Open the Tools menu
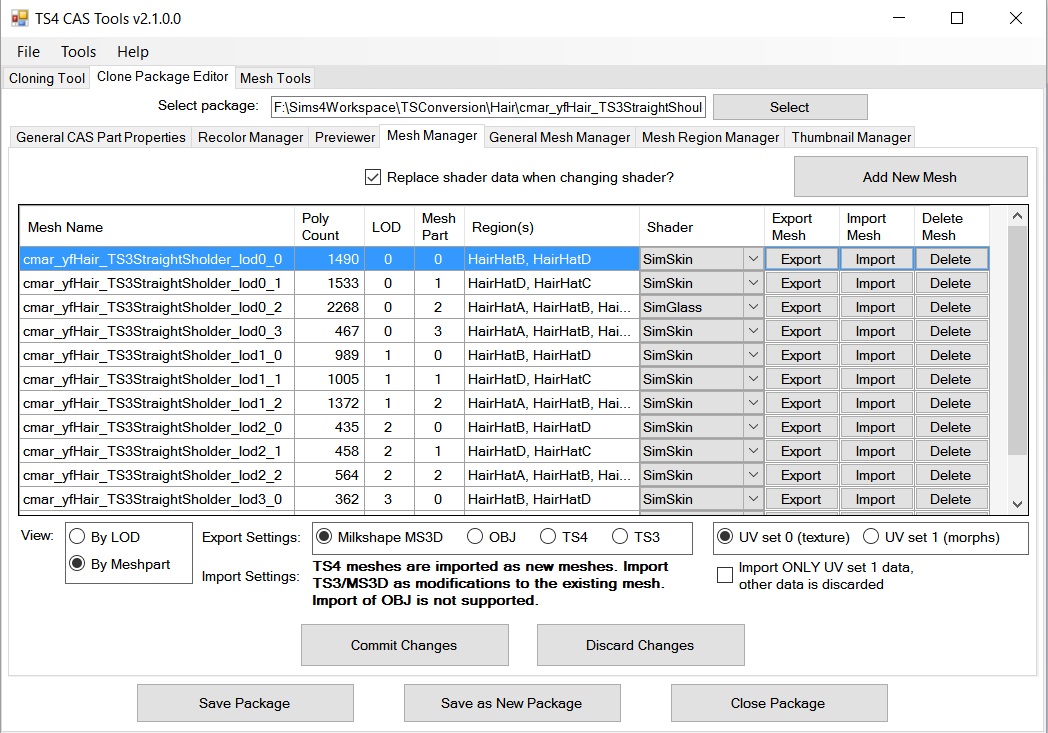This screenshot has width=1048, height=733. tap(78, 52)
